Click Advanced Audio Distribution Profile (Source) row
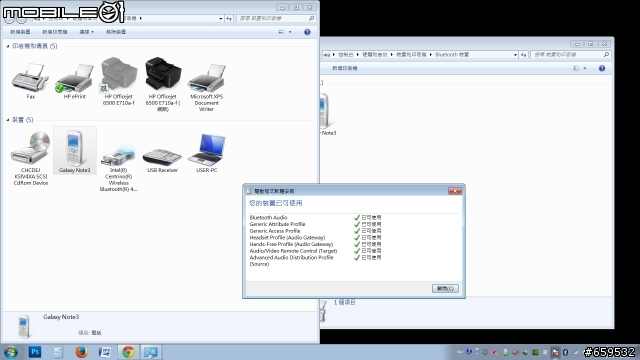The height and width of the screenshot is (360, 640). coord(316,261)
